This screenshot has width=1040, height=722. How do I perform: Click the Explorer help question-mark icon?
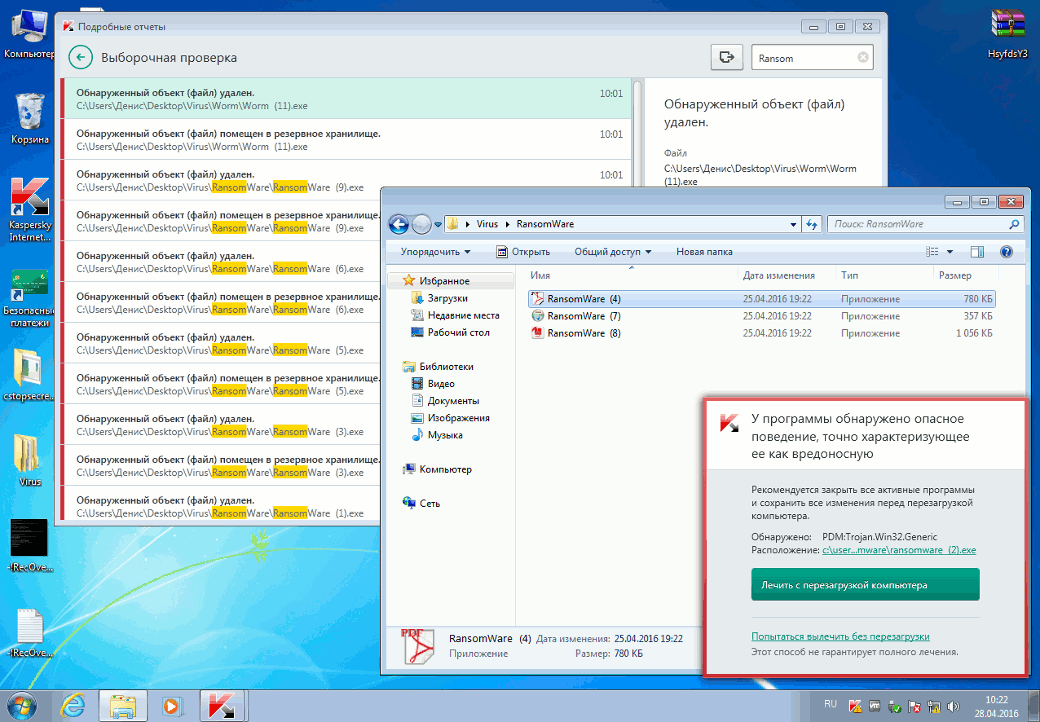(1006, 252)
